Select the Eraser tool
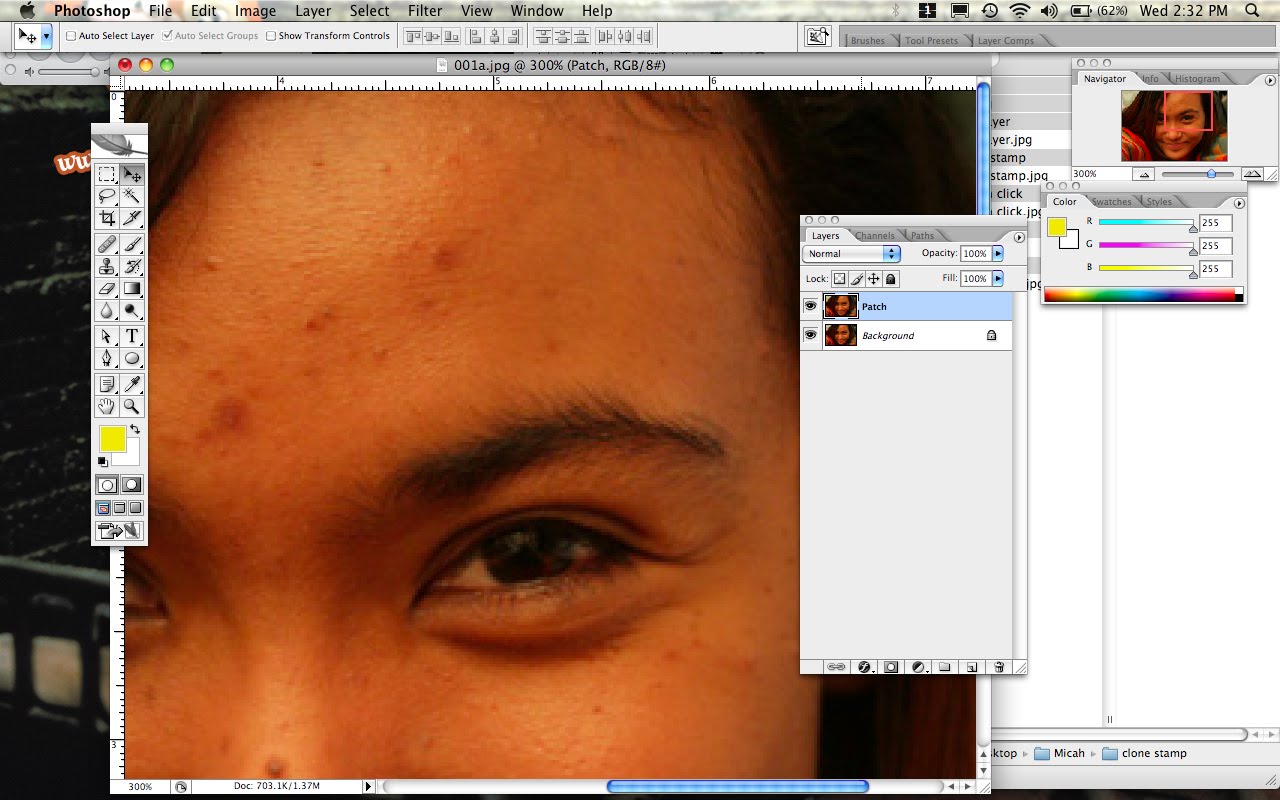This screenshot has height=800, width=1280. click(107, 288)
